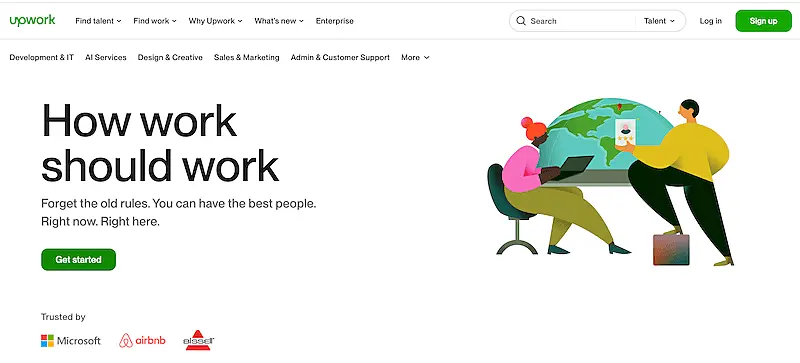Click the Get started button
Viewport: 800px width, 363px height.
pos(79,259)
